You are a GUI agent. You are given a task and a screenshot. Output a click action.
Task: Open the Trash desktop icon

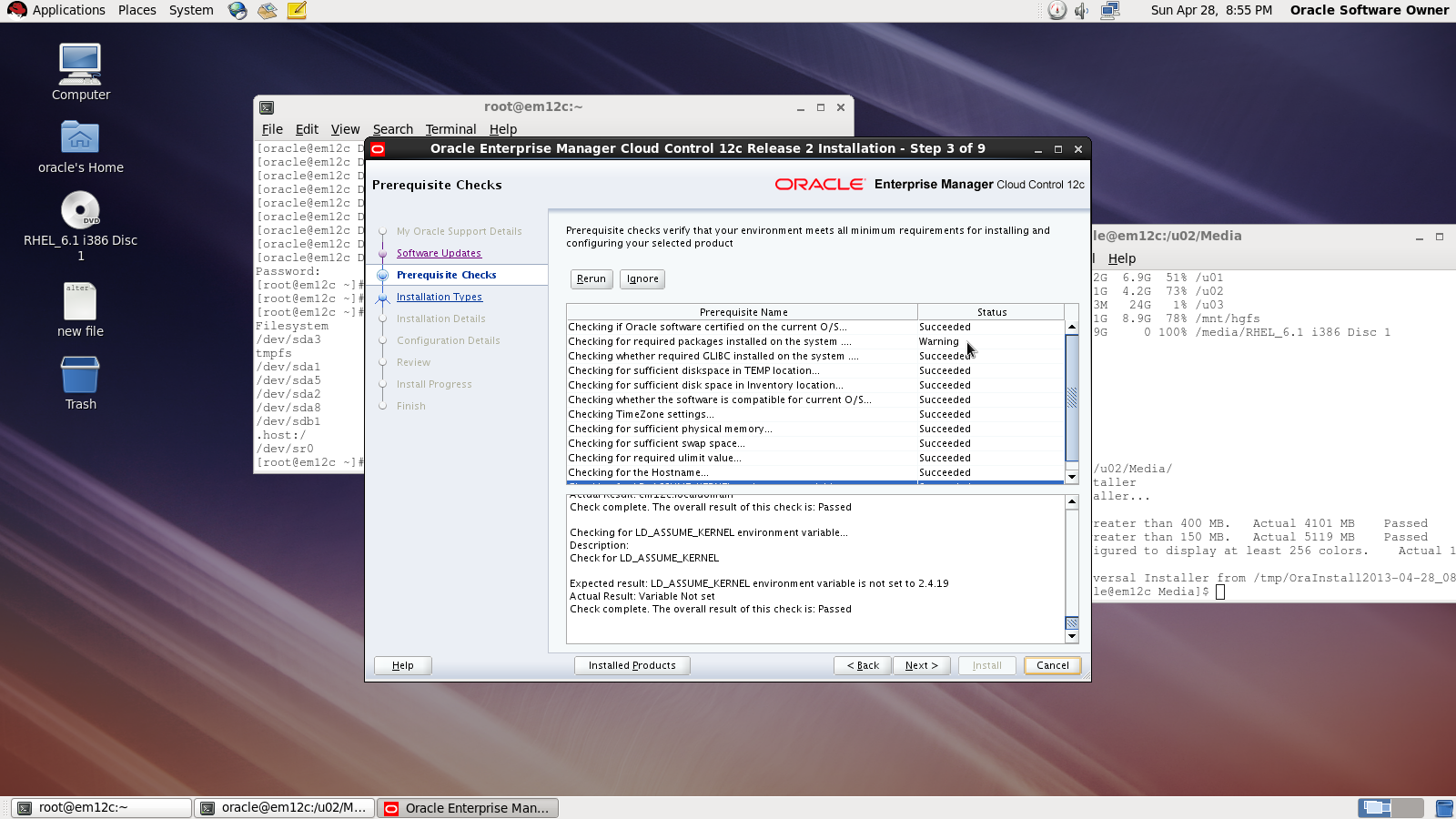(80, 375)
